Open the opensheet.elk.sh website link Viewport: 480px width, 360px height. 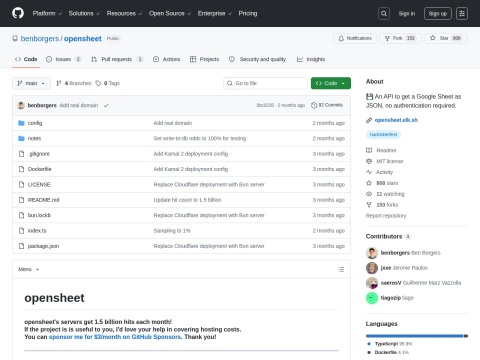(x=396, y=120)
